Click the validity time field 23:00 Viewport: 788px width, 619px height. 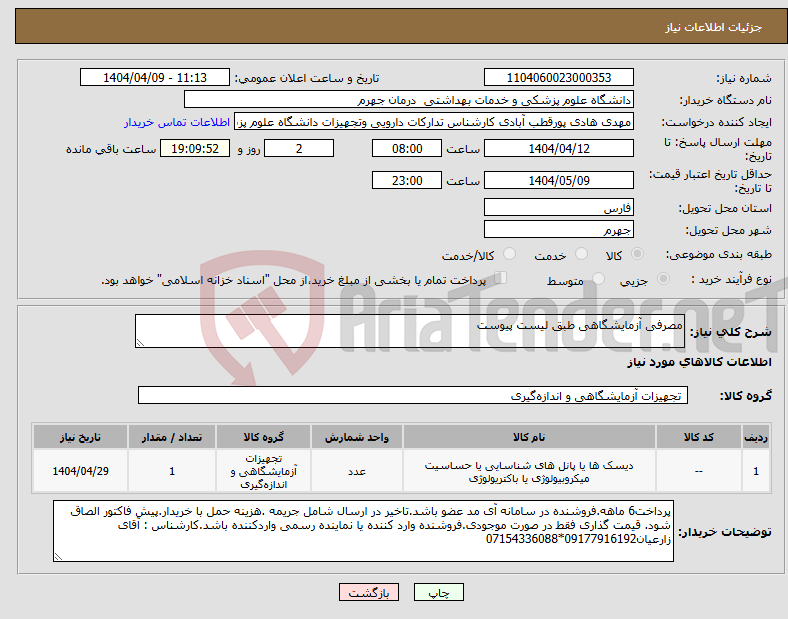pyautogui.click(x=407, y=180)
